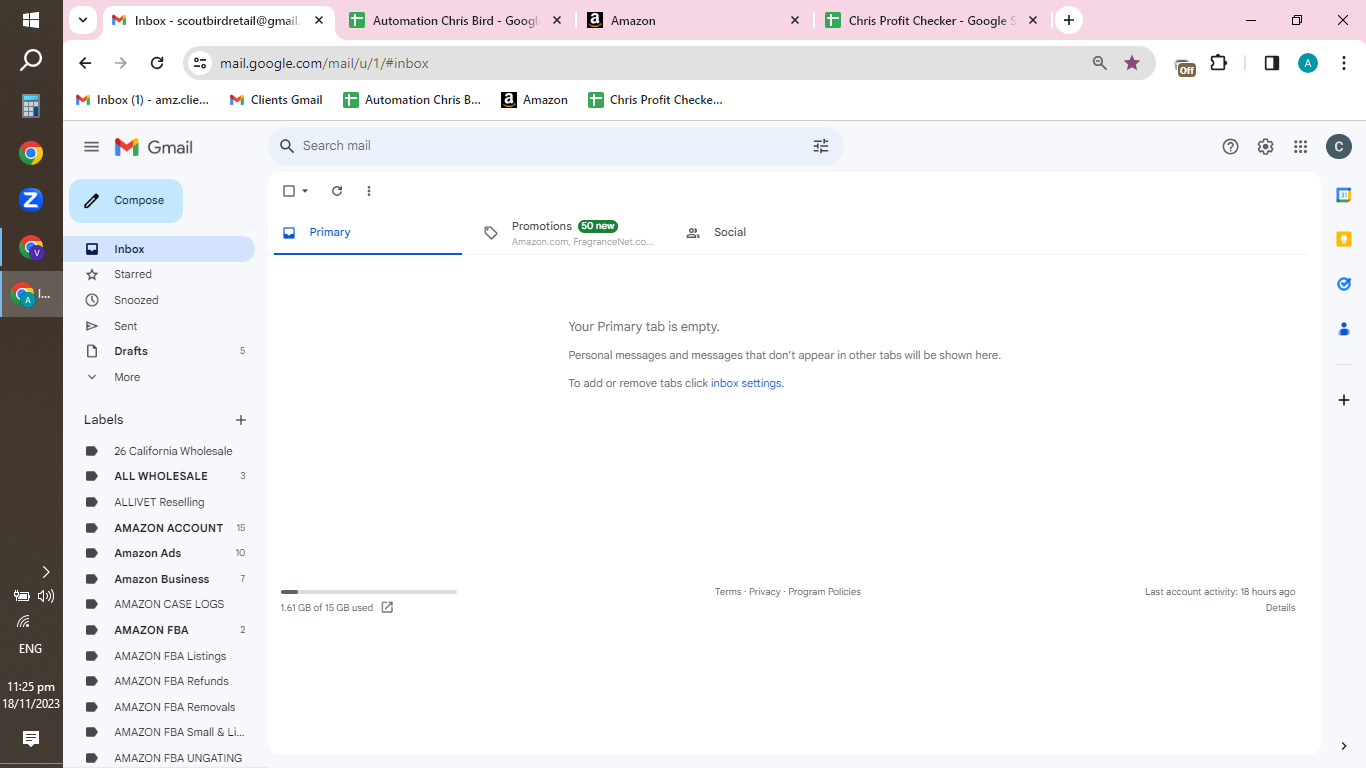The width and height of the screenshot is (1366, 768).
Task: Open Chrome extensions puzzle icon
Action: coord(1218,63)
